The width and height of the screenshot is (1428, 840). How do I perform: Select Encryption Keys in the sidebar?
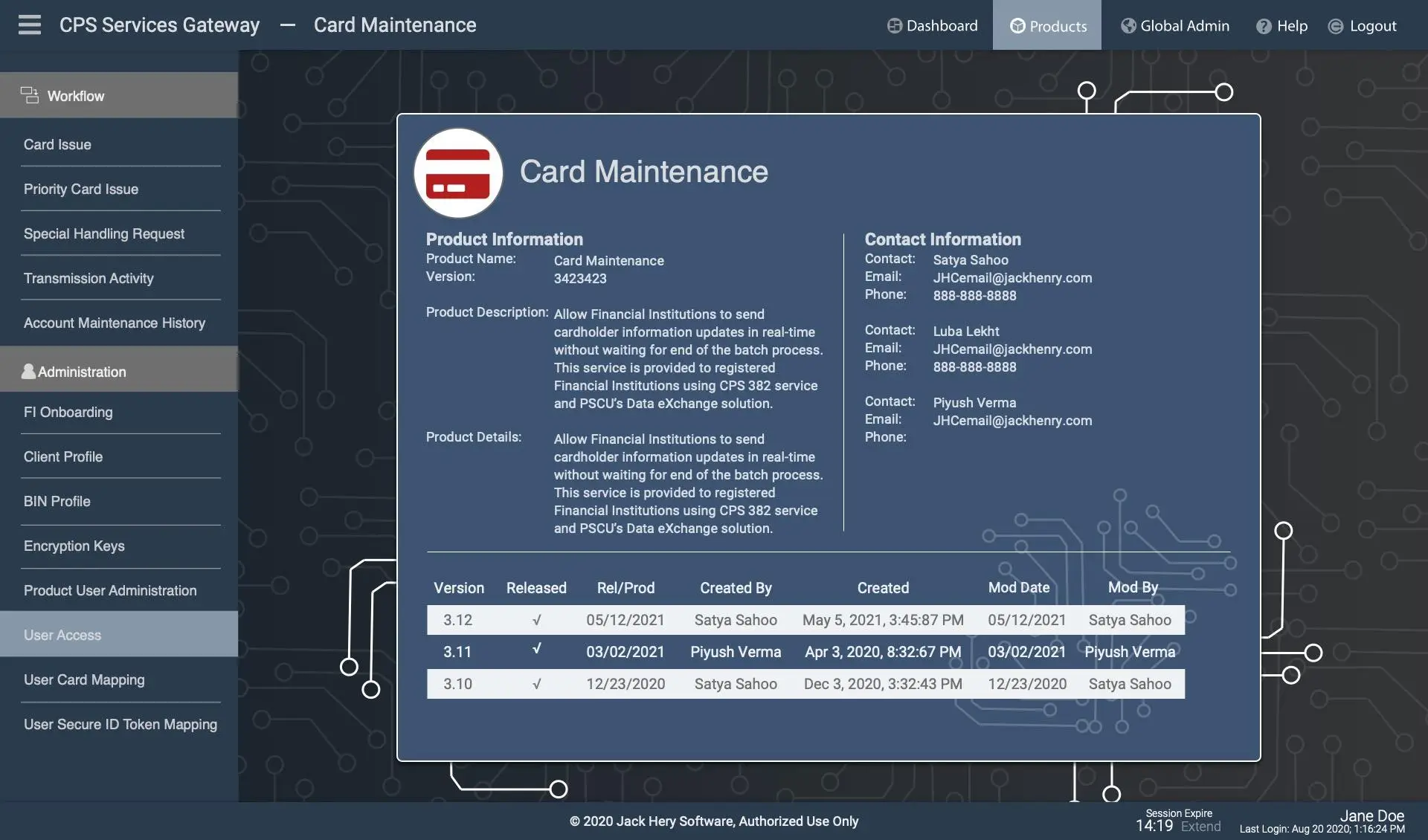point(74,546)
